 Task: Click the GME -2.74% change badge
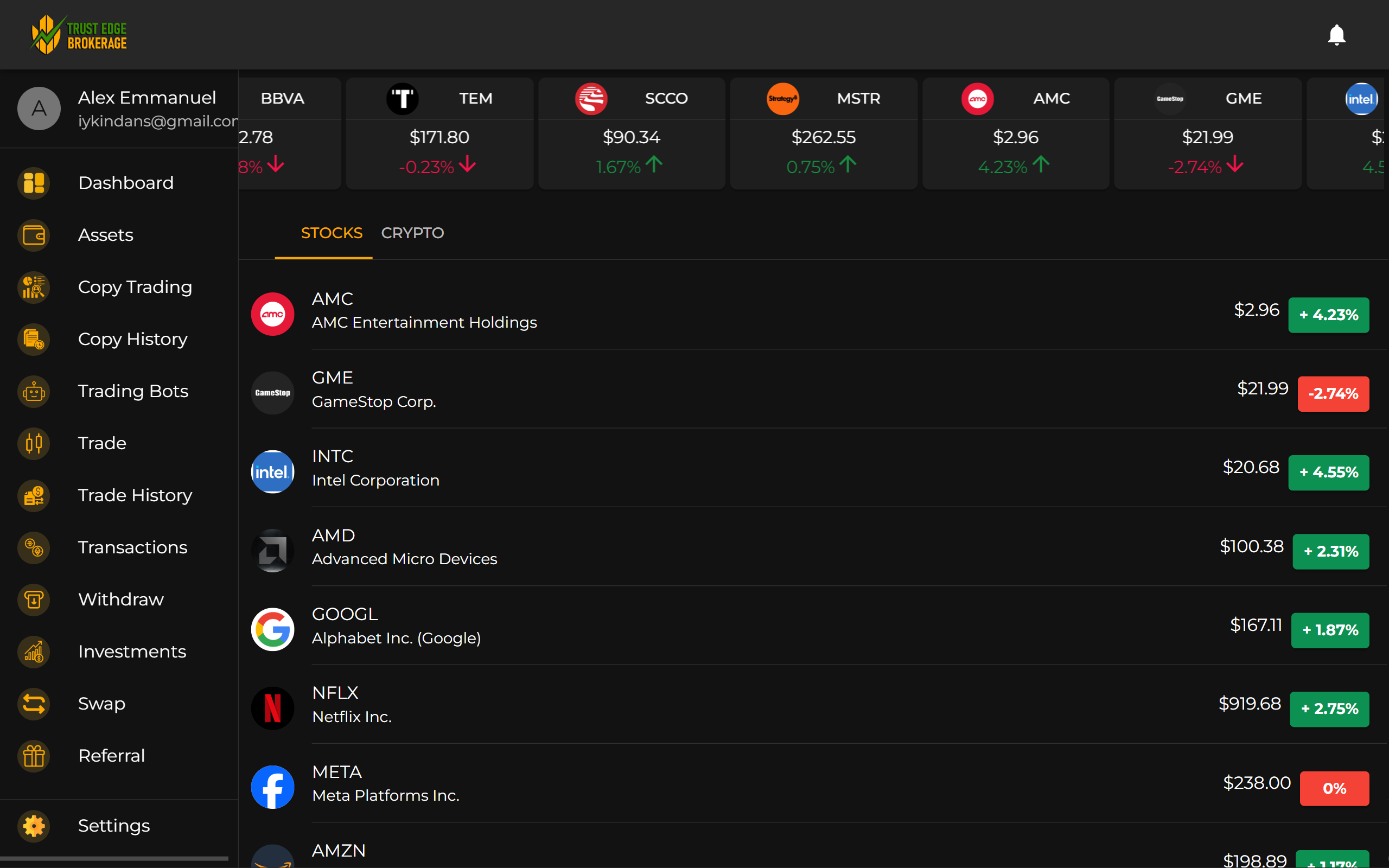point(1333,394)
